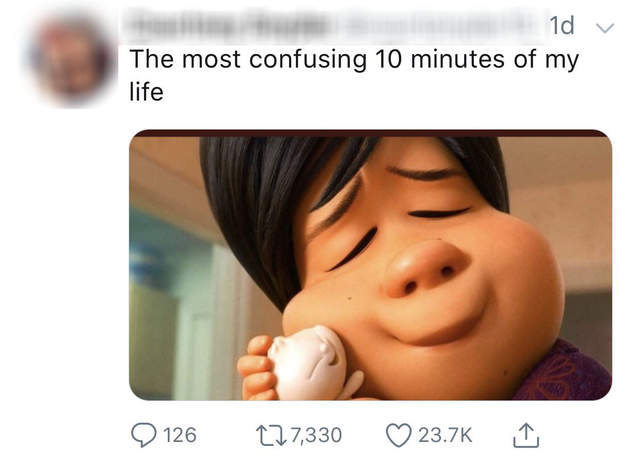Click the reply speech bubble icon

click(146, 434)
